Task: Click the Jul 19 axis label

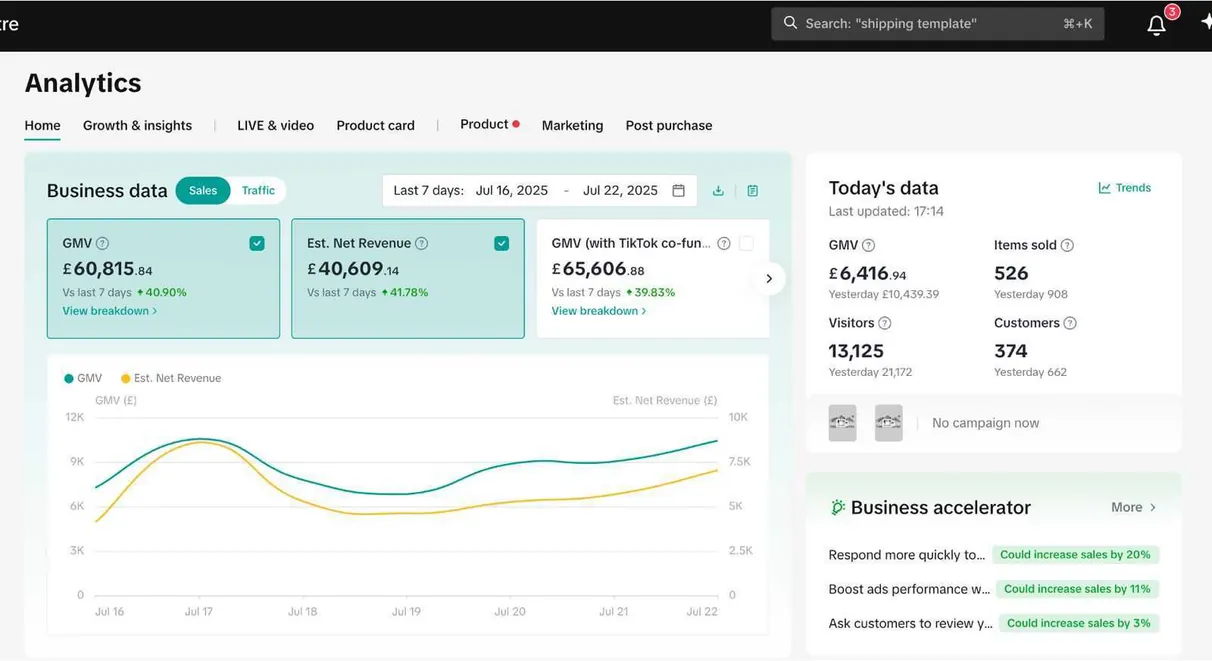Action: [406, 611]
